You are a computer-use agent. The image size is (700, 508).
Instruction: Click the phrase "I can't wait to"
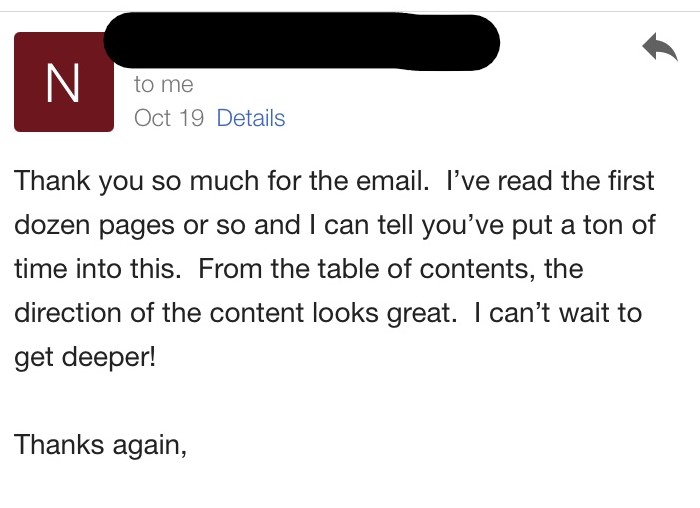558,313
